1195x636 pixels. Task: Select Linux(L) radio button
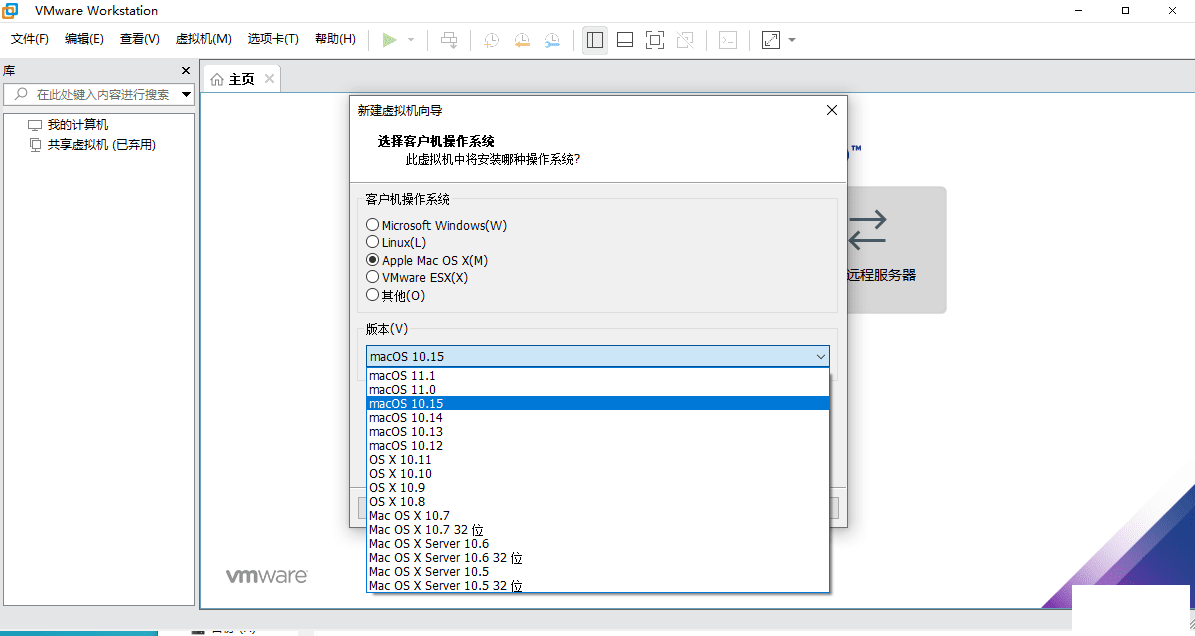(x=373, y=242)
